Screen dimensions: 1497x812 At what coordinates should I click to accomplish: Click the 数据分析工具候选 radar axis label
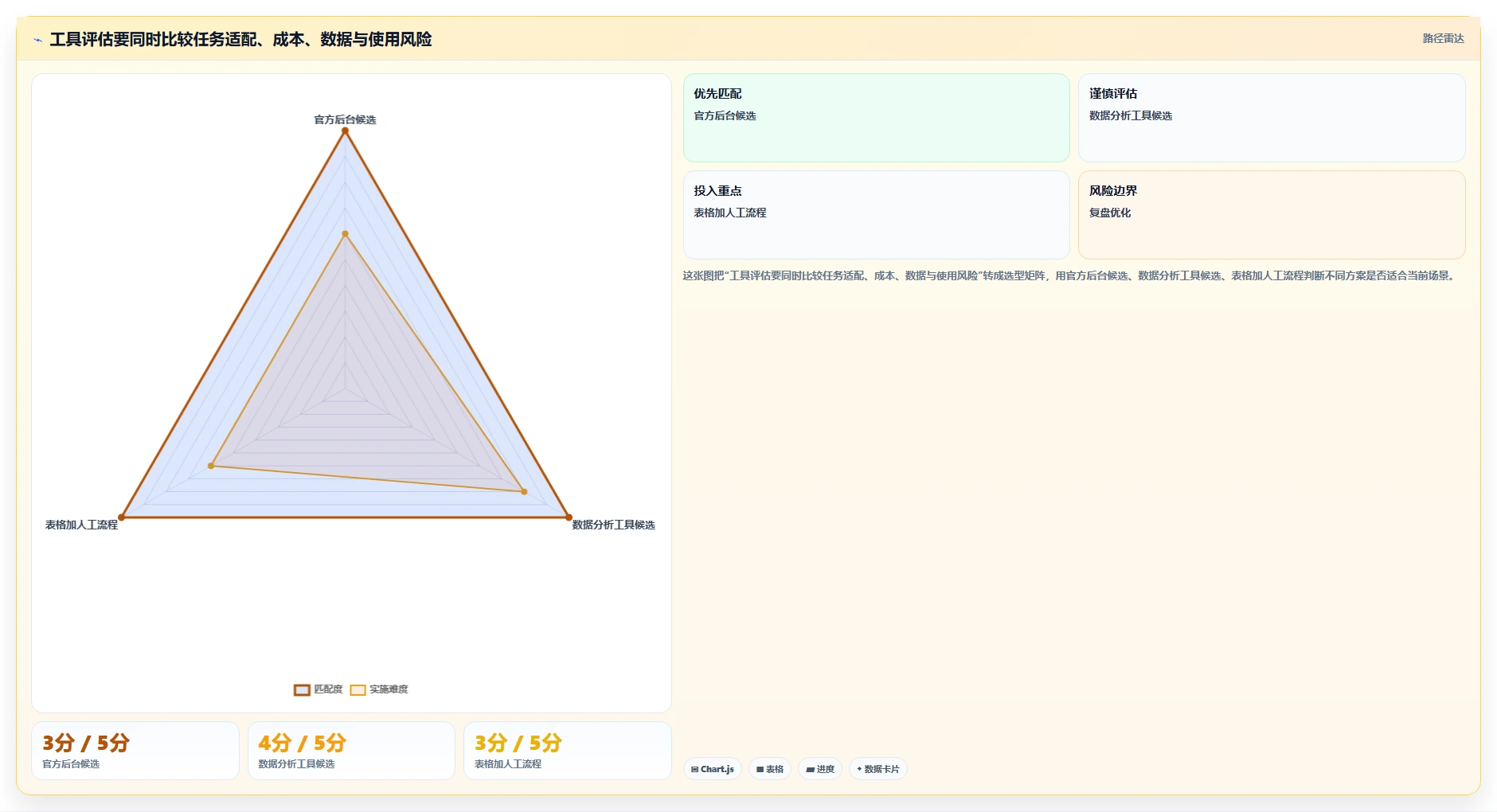pos(613,525)
